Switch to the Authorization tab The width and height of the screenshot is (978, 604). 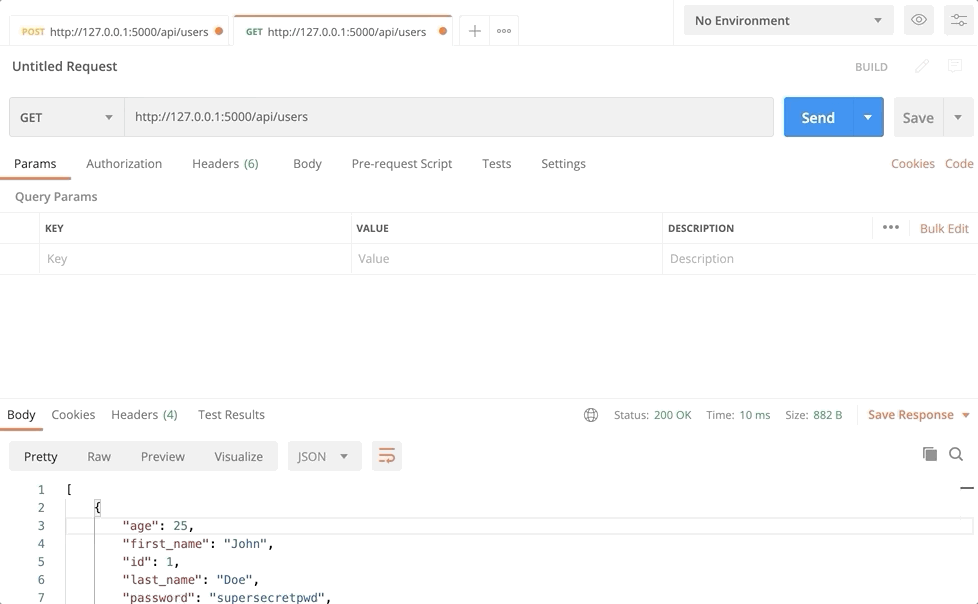(124, 164)
